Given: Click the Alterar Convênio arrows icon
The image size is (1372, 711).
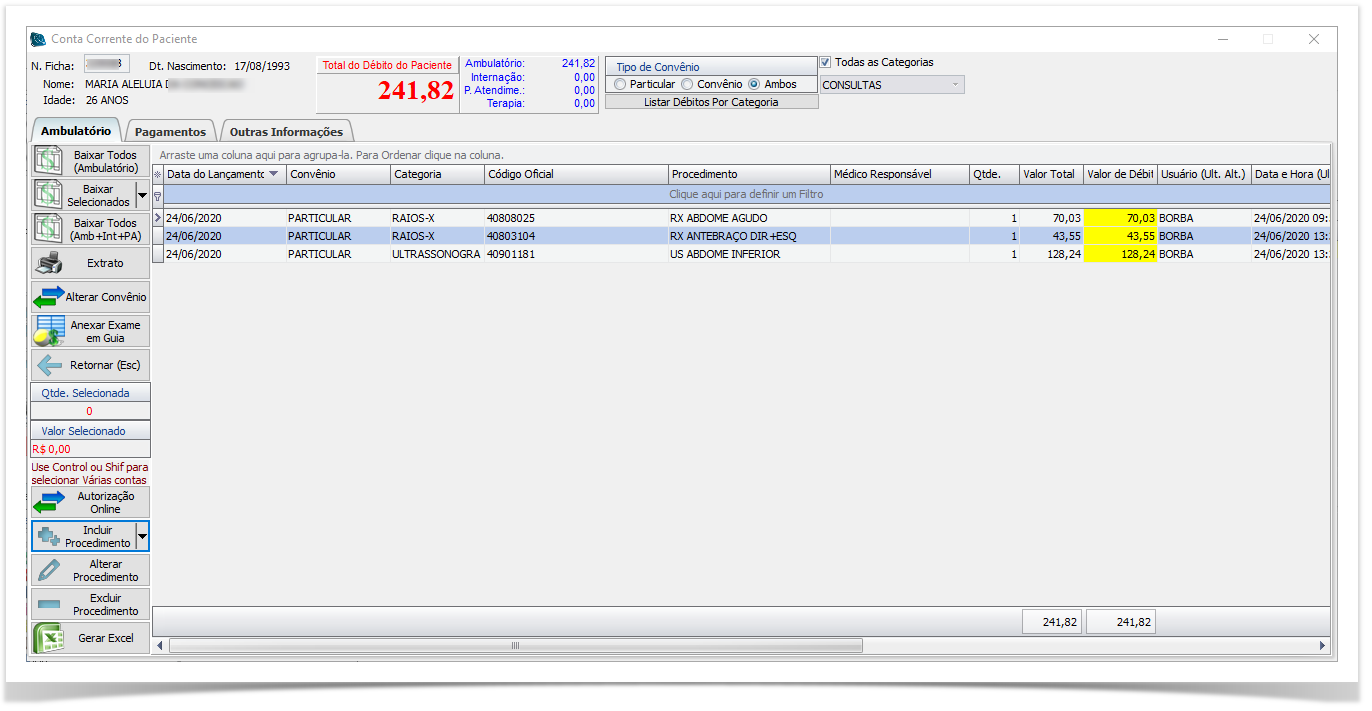Looking at the screenshot, I should tap(48, 297).
